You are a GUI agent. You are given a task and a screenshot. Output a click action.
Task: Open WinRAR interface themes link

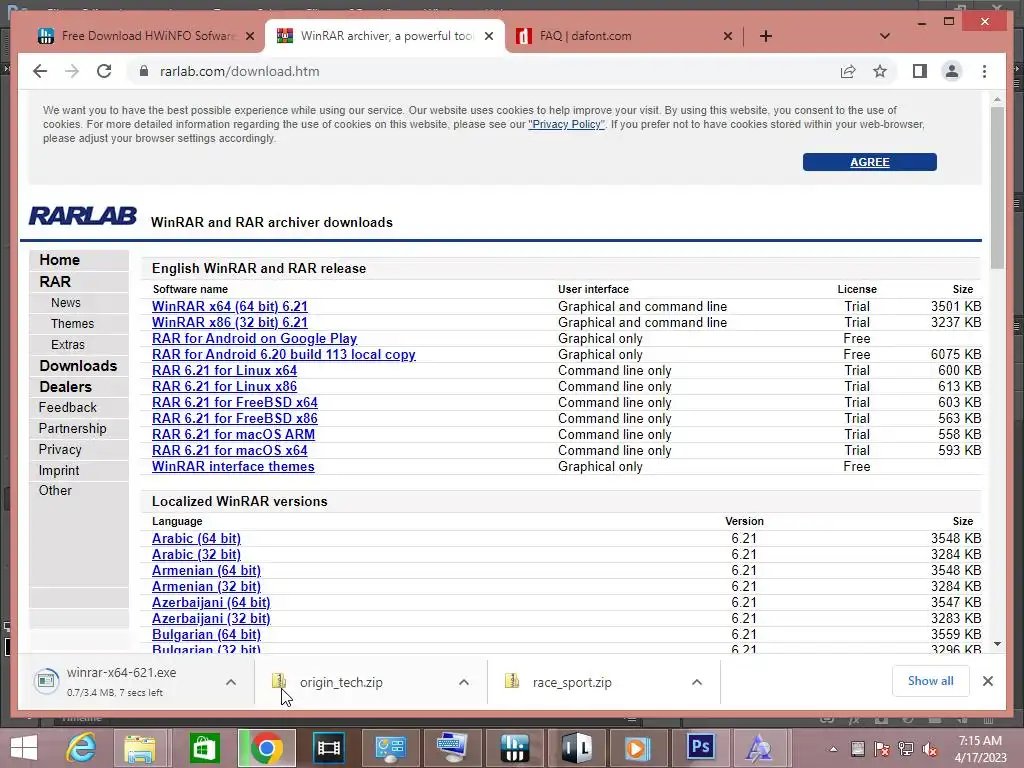[233, 466]
